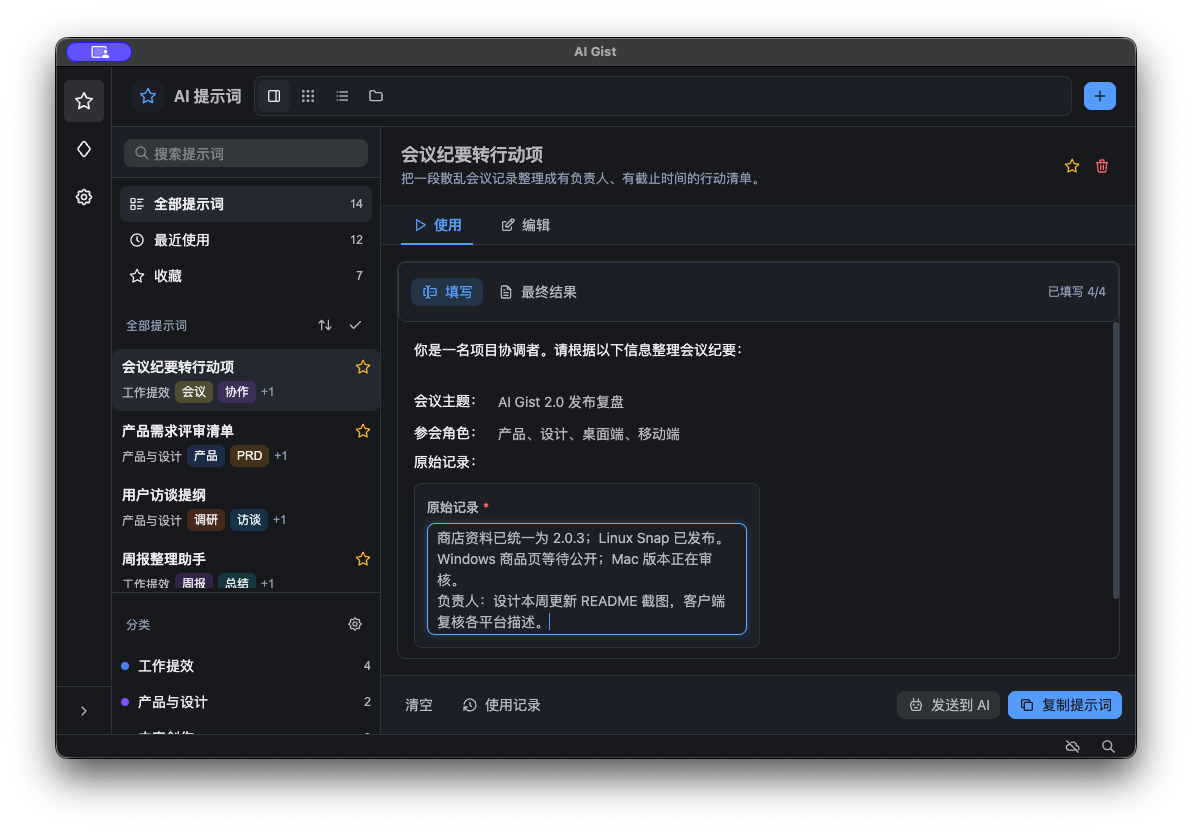The width and height of the screenshot is (1192, 832).
Task: Click 复制提示词 button
Action: tap(1065, 705)
